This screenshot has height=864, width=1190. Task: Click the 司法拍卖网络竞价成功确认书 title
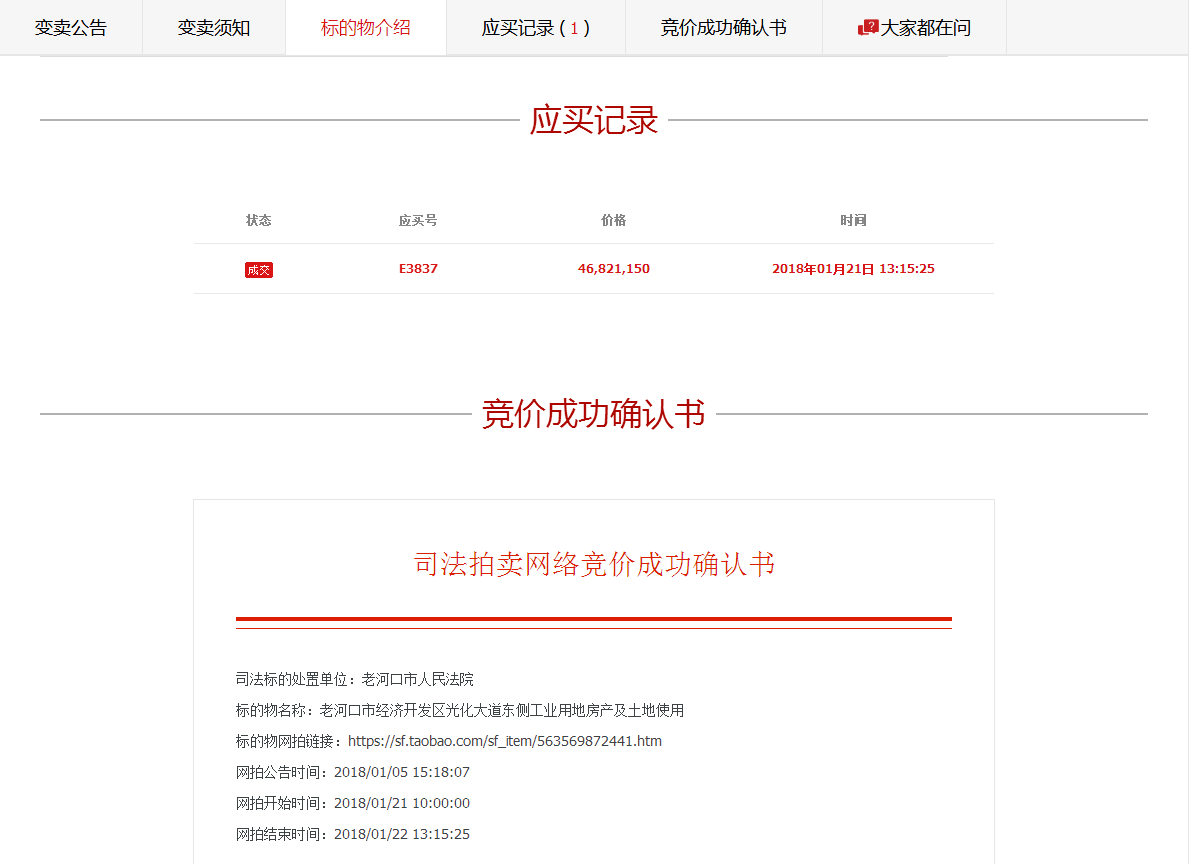[593, 564]
